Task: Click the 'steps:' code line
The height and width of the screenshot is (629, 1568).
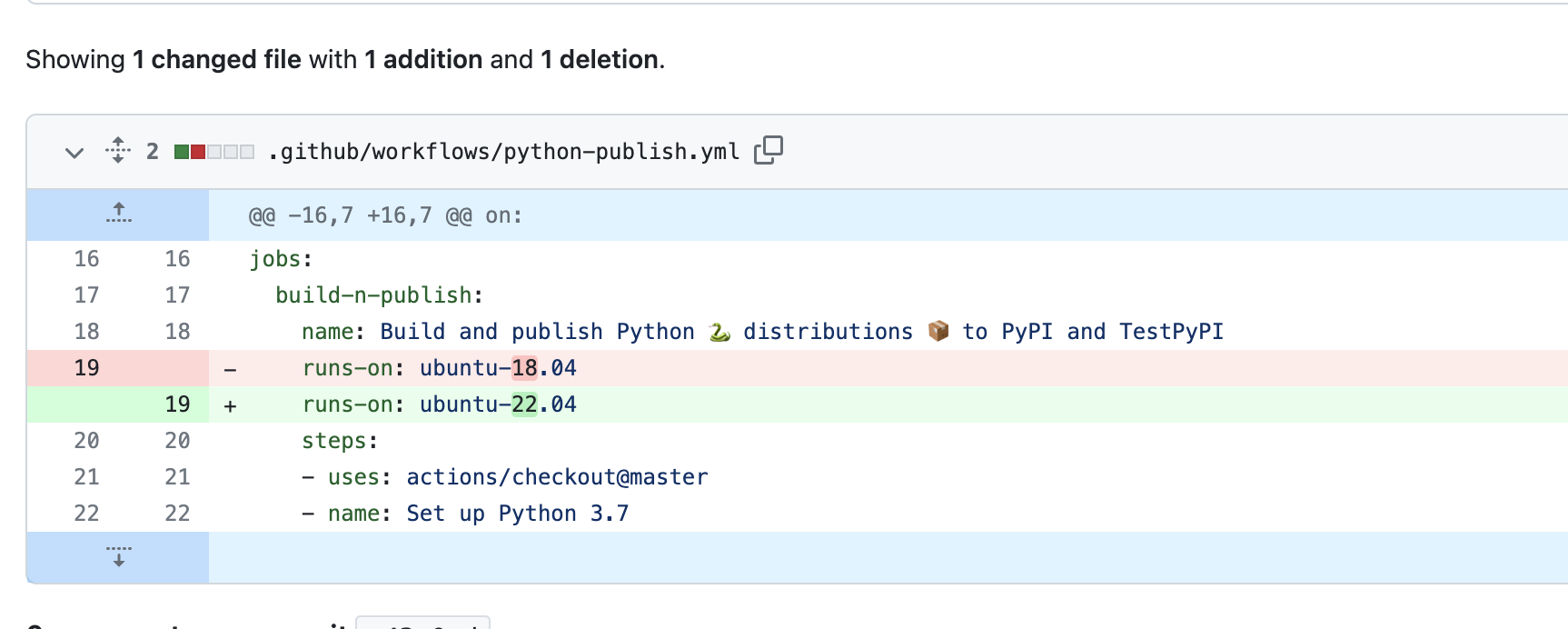Action: tap(340, 441)
